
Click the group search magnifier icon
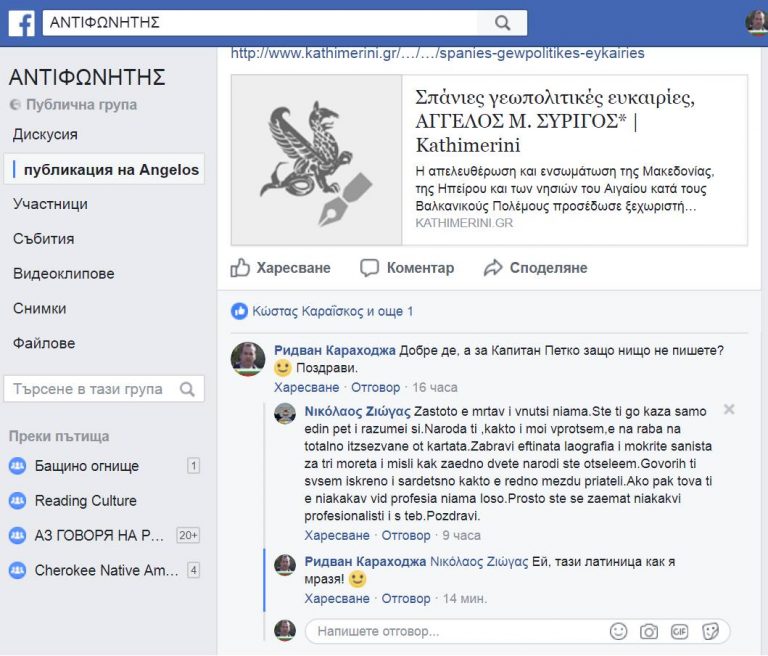187,389
